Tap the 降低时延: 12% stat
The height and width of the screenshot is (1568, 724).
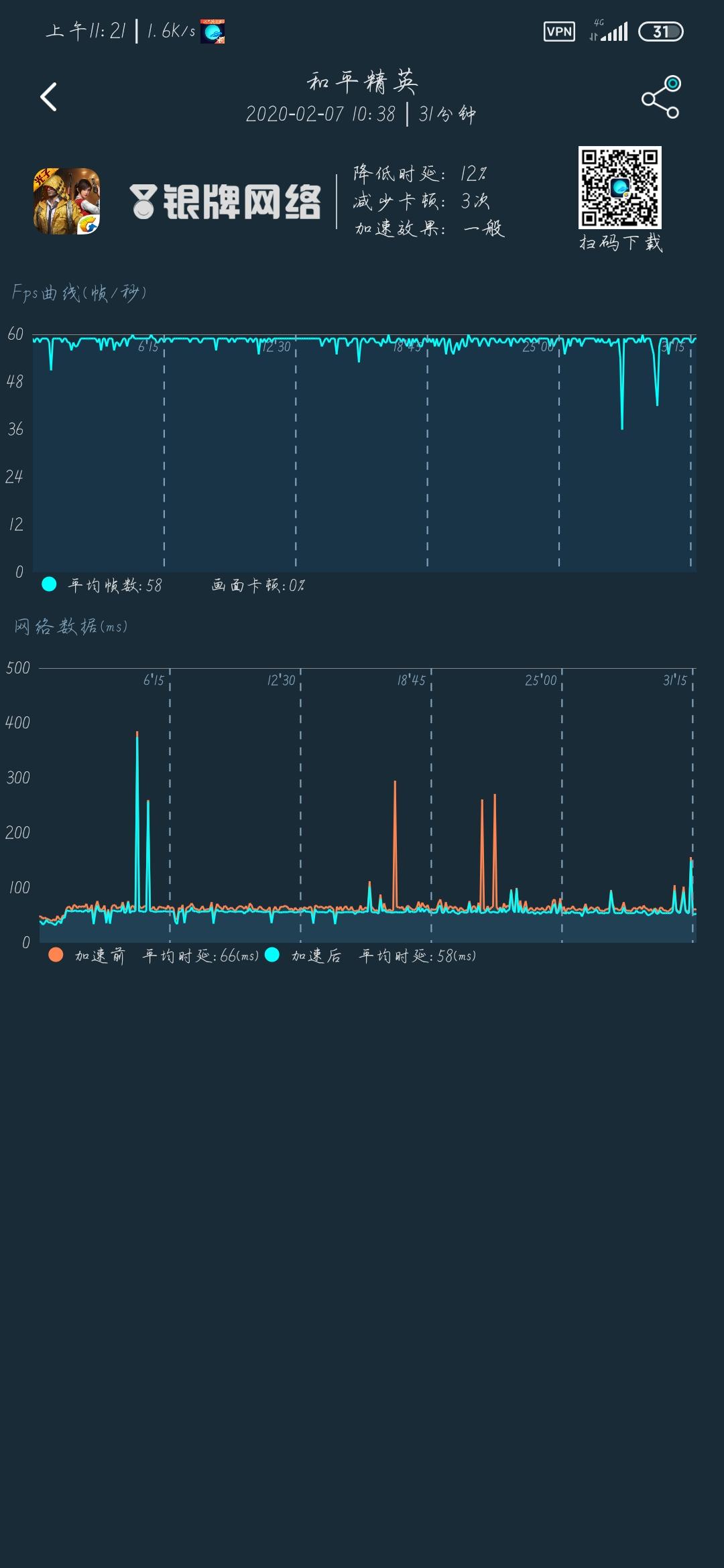(x=420, y=174)
